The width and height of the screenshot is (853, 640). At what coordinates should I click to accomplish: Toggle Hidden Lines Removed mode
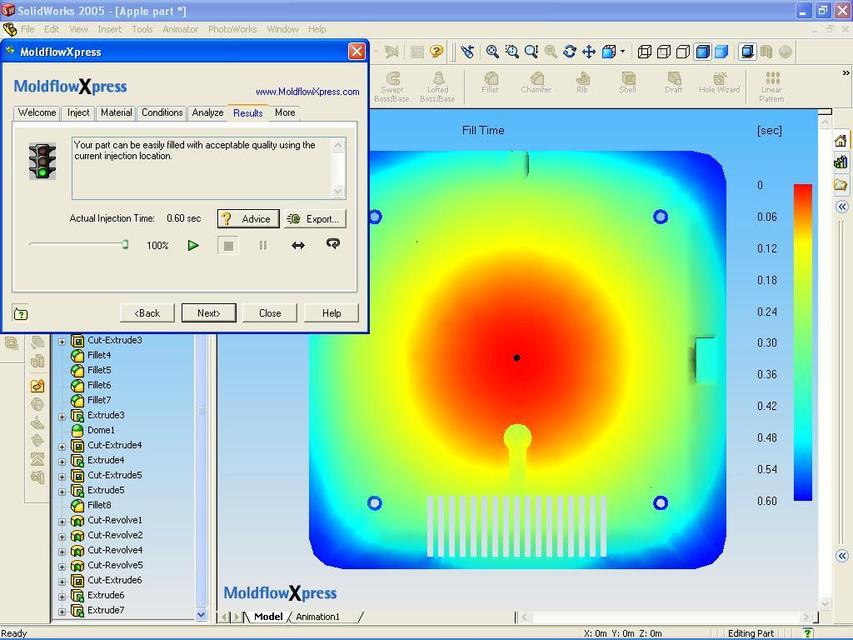pyautogui.click(x=682, y=51)
